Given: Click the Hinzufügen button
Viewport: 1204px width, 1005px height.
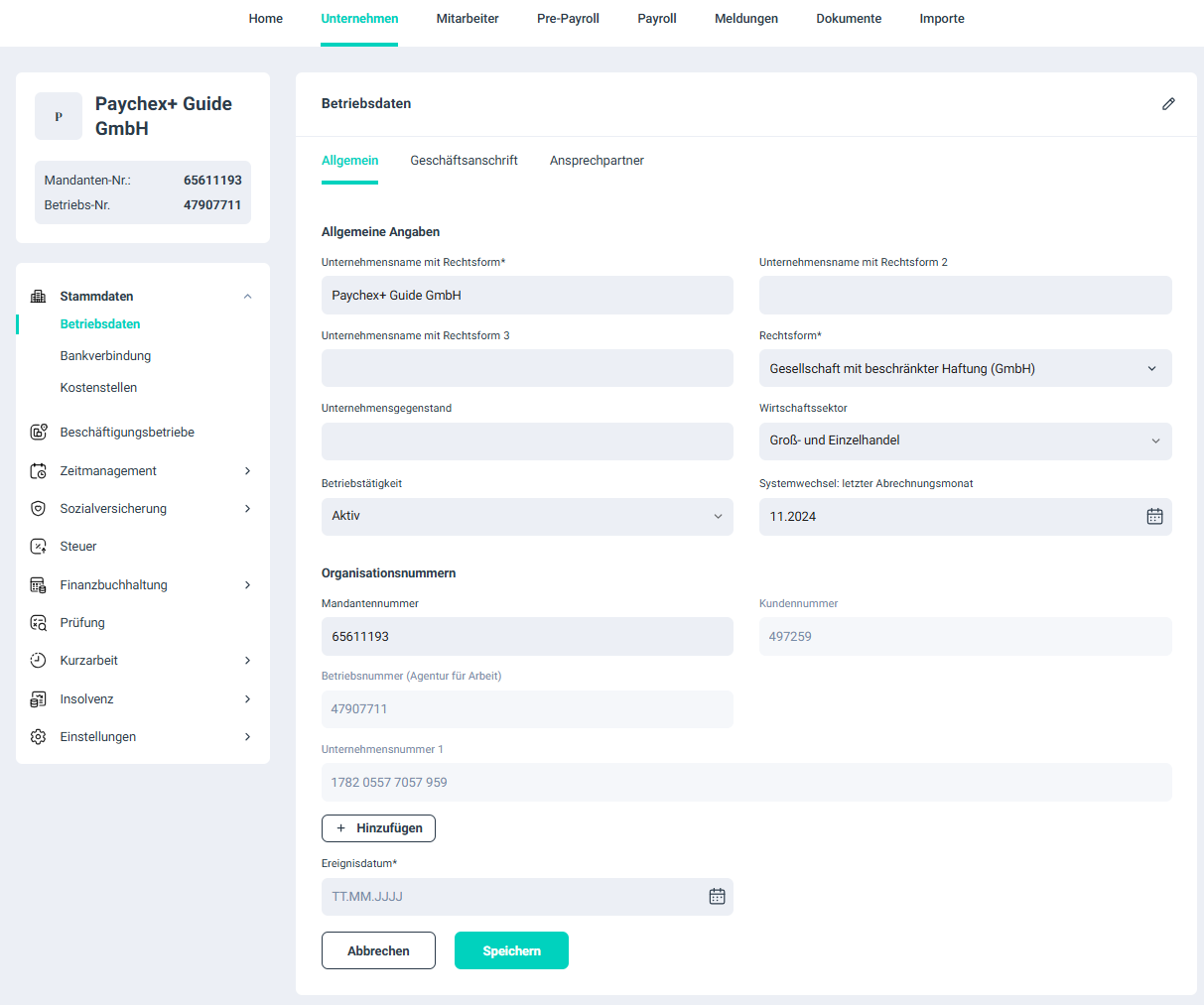Looking at the screenshot, I should [378, 828].
